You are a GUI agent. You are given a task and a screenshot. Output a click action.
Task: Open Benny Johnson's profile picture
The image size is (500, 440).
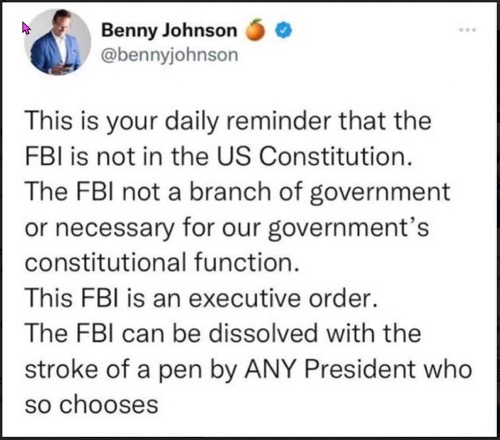click(57, 42)
